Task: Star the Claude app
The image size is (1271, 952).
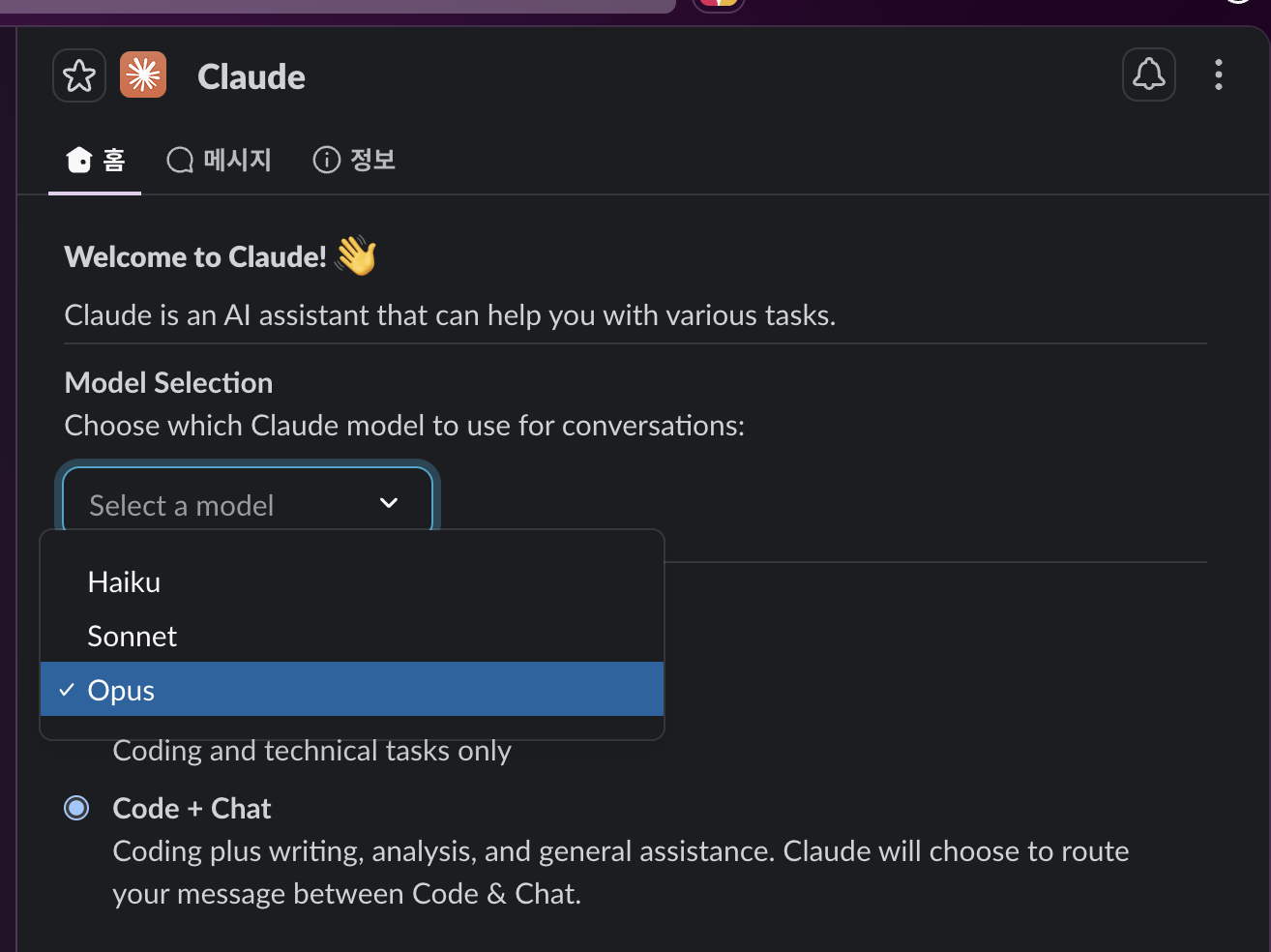Action: pyautogui.click(x=79, y=75)
